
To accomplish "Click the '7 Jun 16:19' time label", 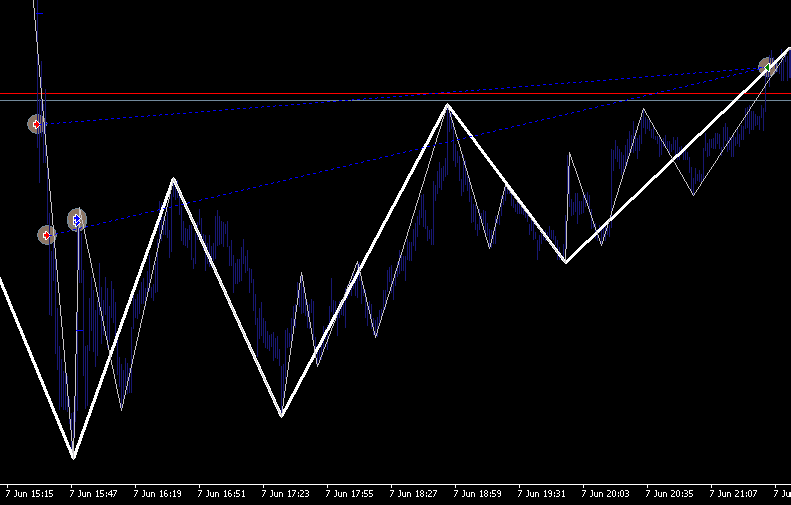I will click(157, 493).
